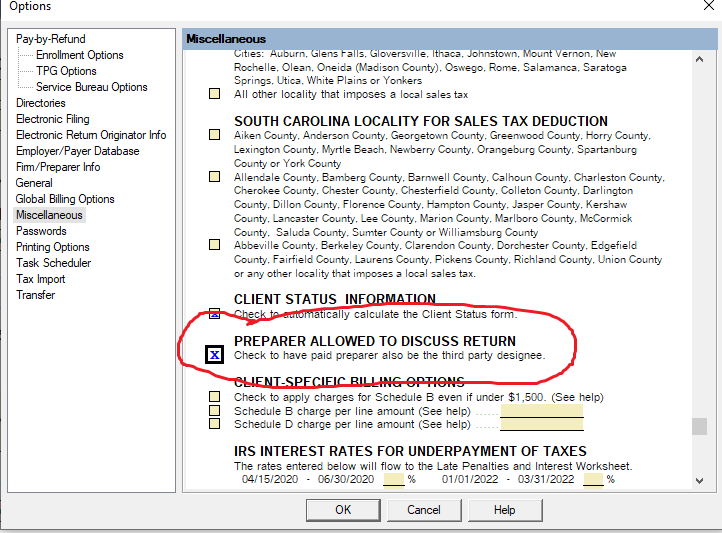This screenshot has width=722, height=533.
Task: Check the Allendale County locality checkbox
Action: click(214, 177)
